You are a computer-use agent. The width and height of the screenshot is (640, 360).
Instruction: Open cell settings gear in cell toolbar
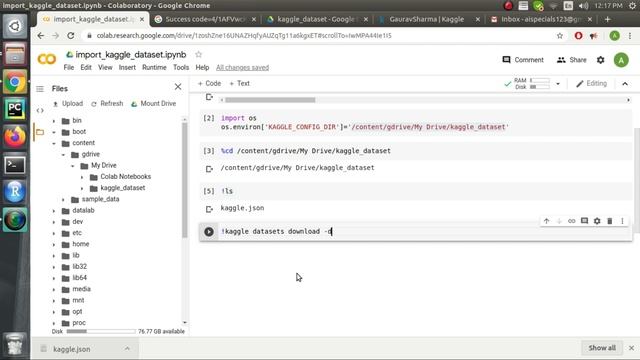(597, 221)
